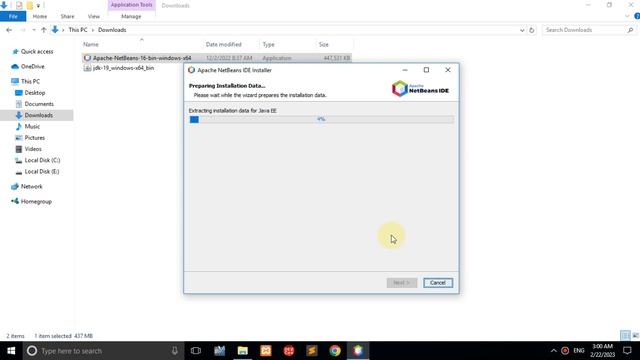Open File Explorer from the taskbar
The height and width of the screenshot is (360, 640).
point(242,351)
